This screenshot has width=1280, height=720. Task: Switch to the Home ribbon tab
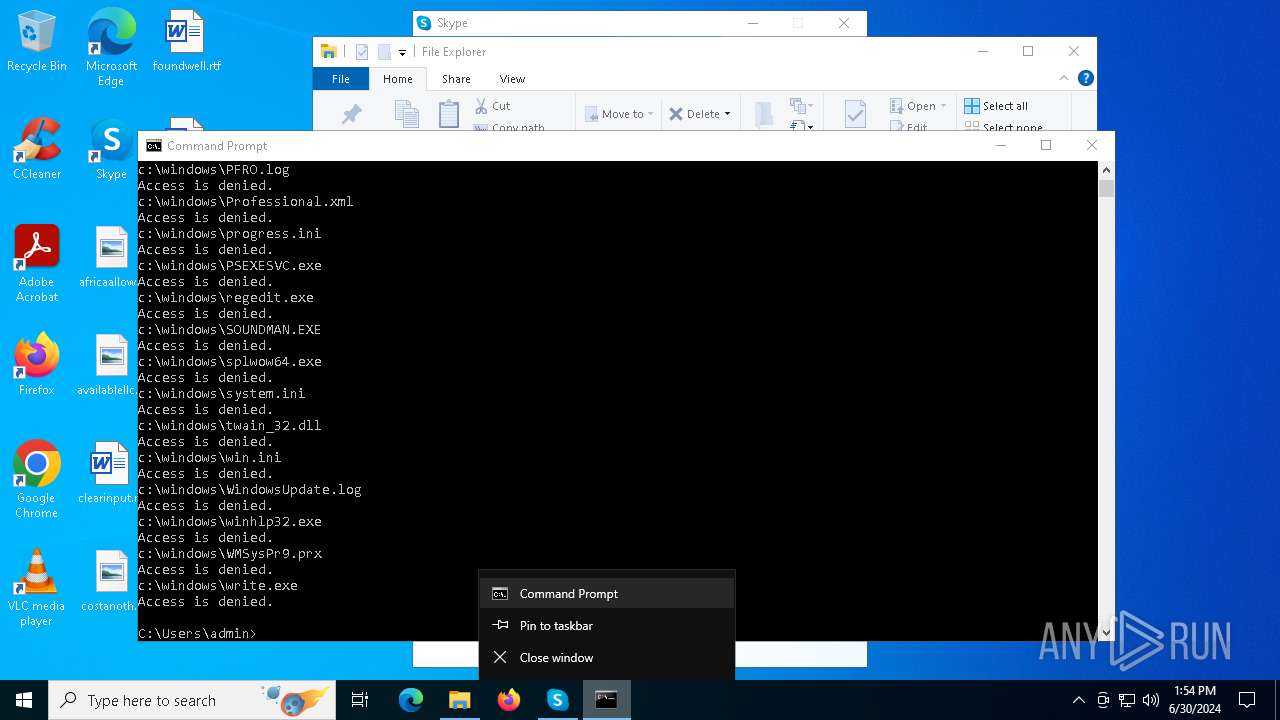tap(397, 79)
